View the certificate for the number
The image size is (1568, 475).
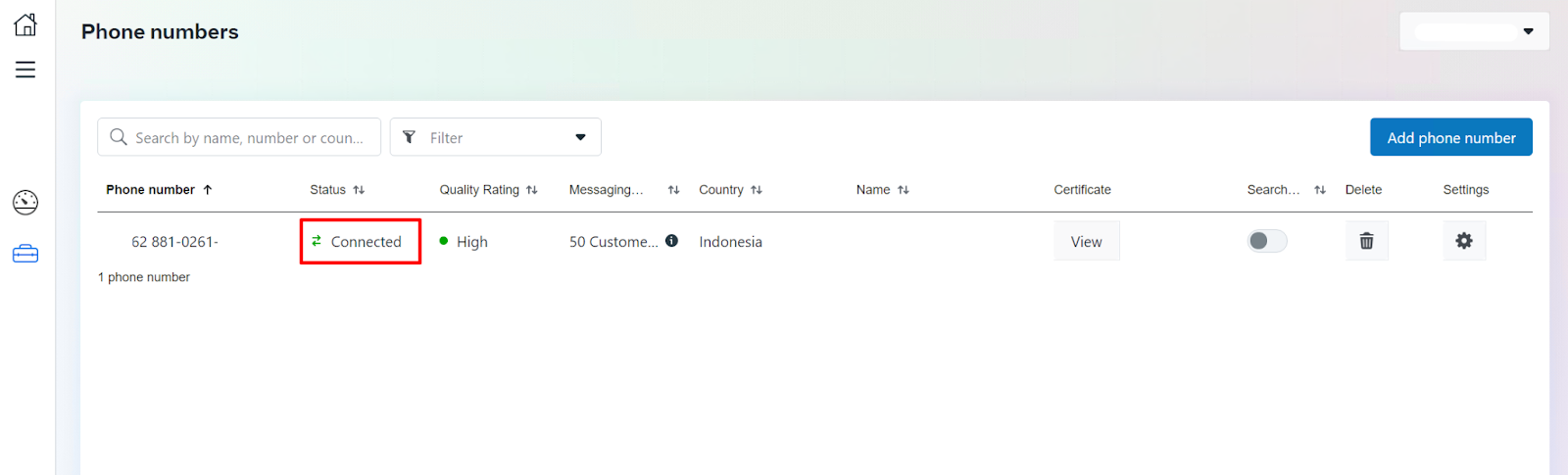[x=1087, y=241]
